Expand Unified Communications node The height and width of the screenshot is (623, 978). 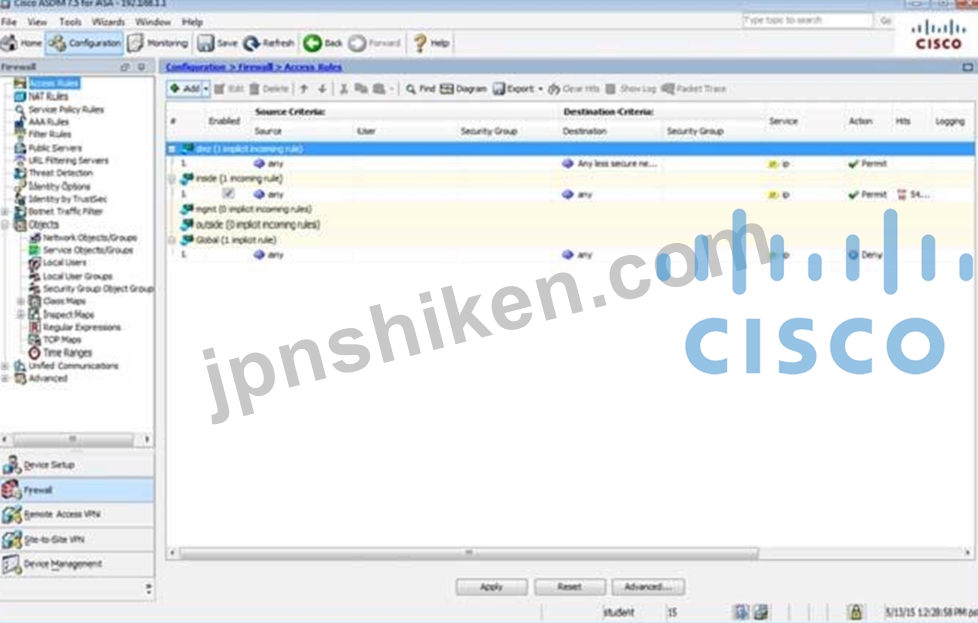[x=6, y=366]
